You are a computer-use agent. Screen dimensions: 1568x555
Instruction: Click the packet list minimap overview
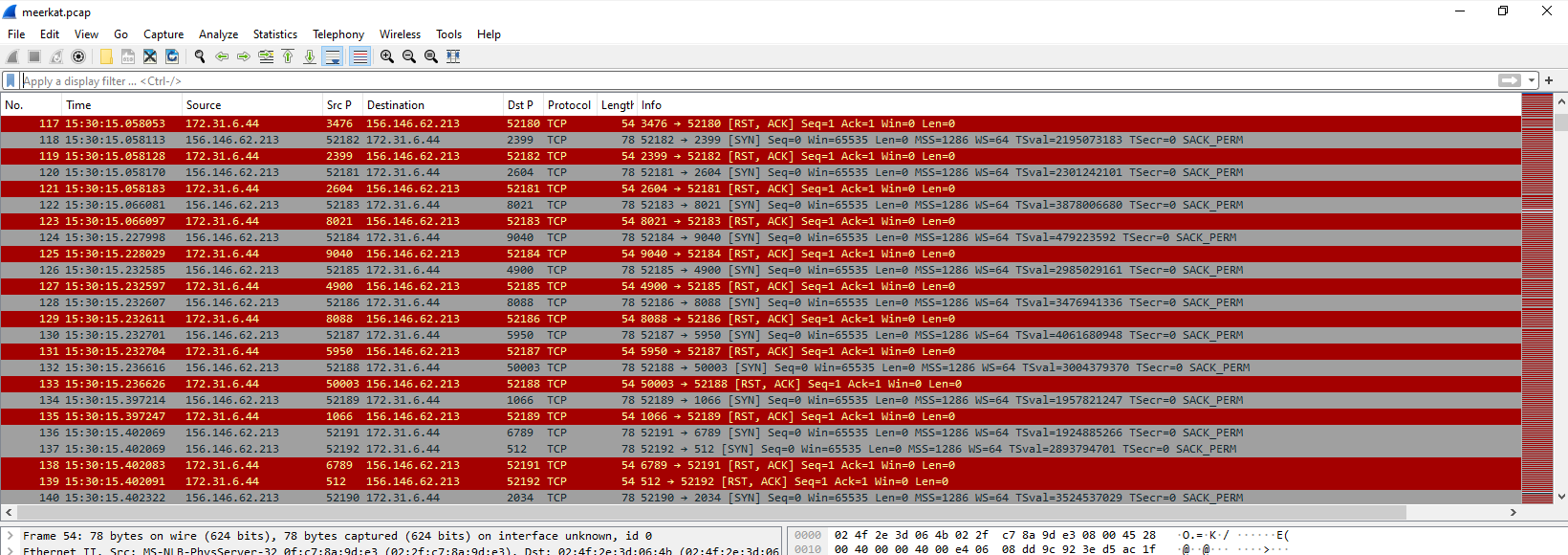click(1537, 298)
